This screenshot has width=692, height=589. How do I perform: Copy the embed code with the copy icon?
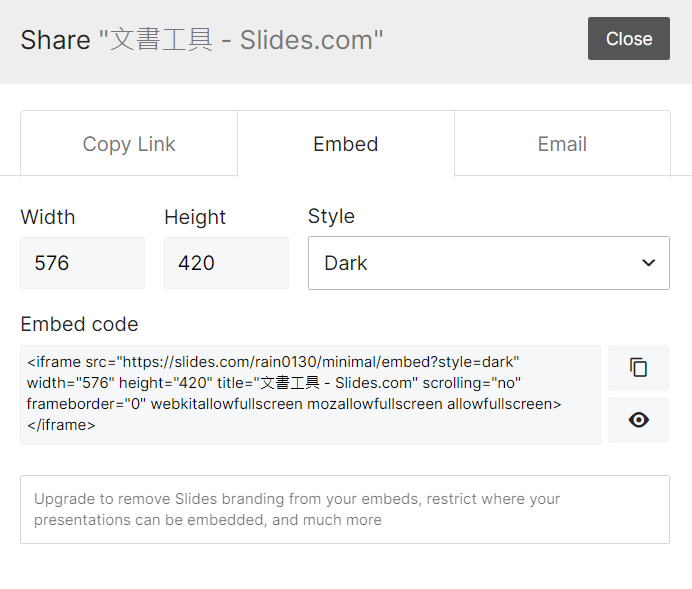639,368
